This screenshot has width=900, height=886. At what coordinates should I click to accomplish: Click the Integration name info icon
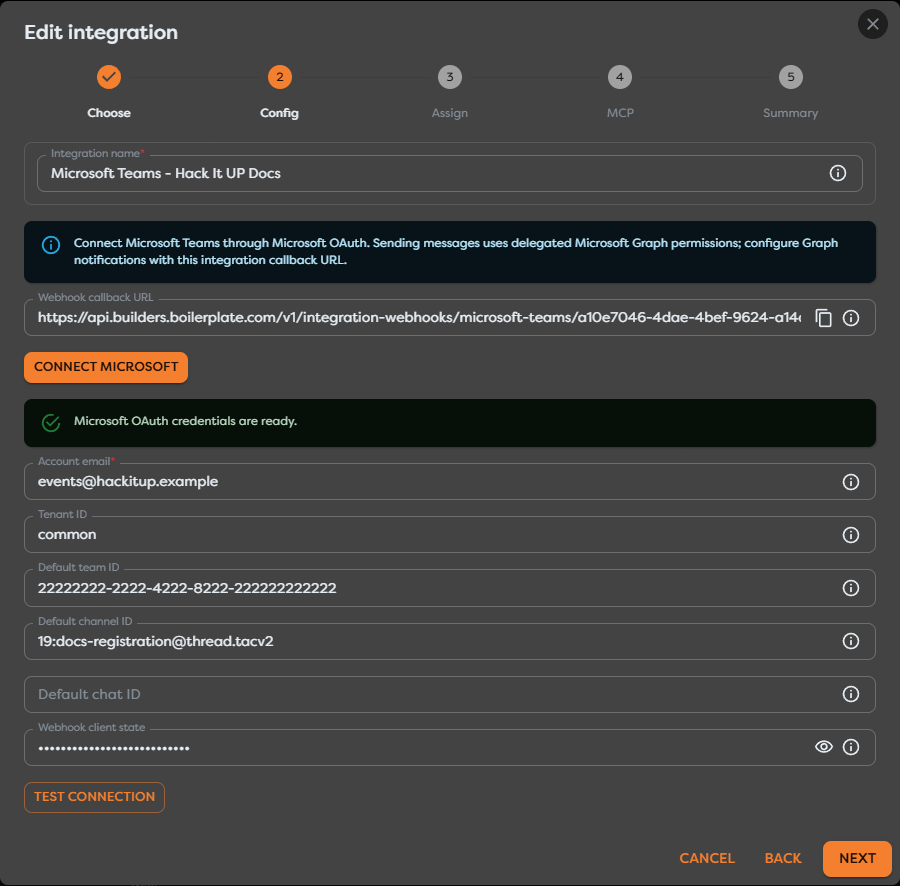pyautogui.click(x=837, y=173)
